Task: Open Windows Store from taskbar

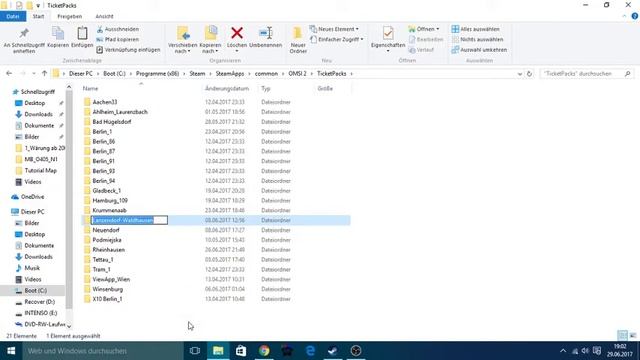Action: [241, 351]
